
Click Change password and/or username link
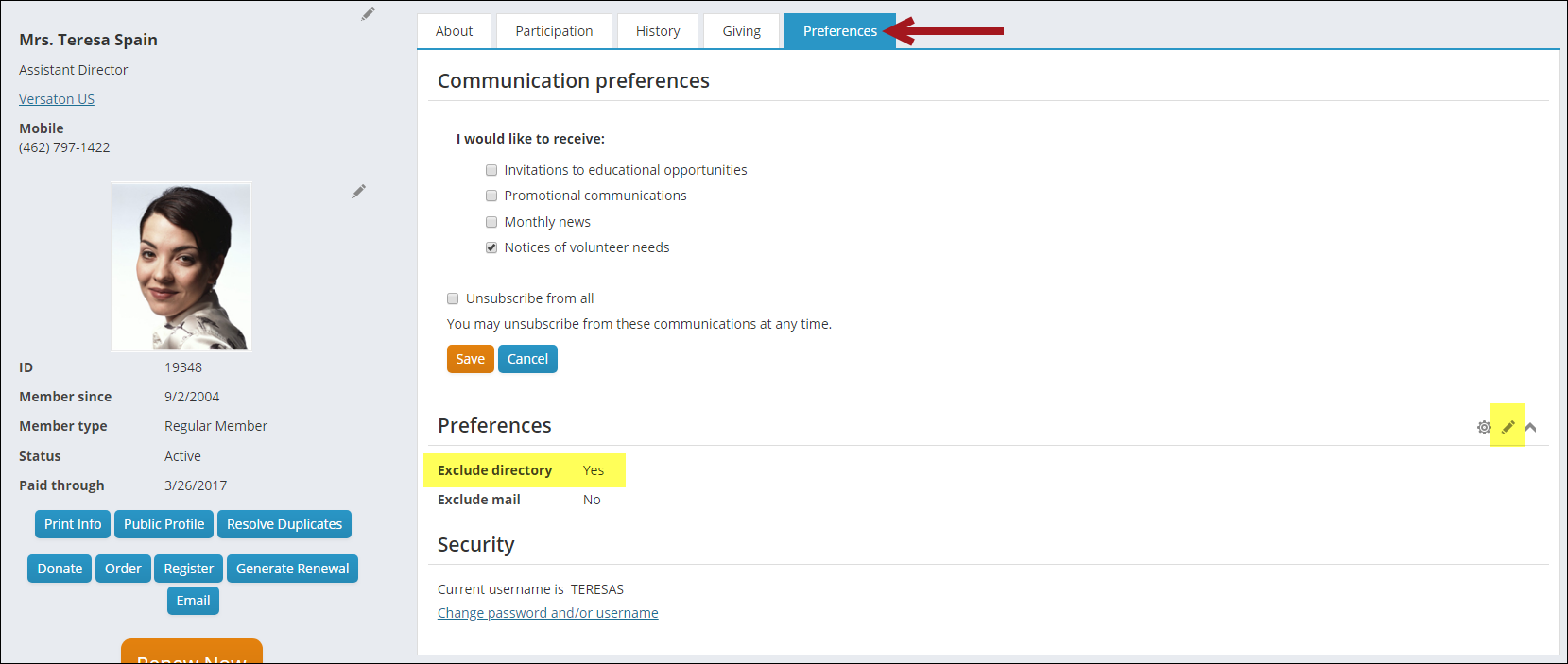(x=548, y=613)
